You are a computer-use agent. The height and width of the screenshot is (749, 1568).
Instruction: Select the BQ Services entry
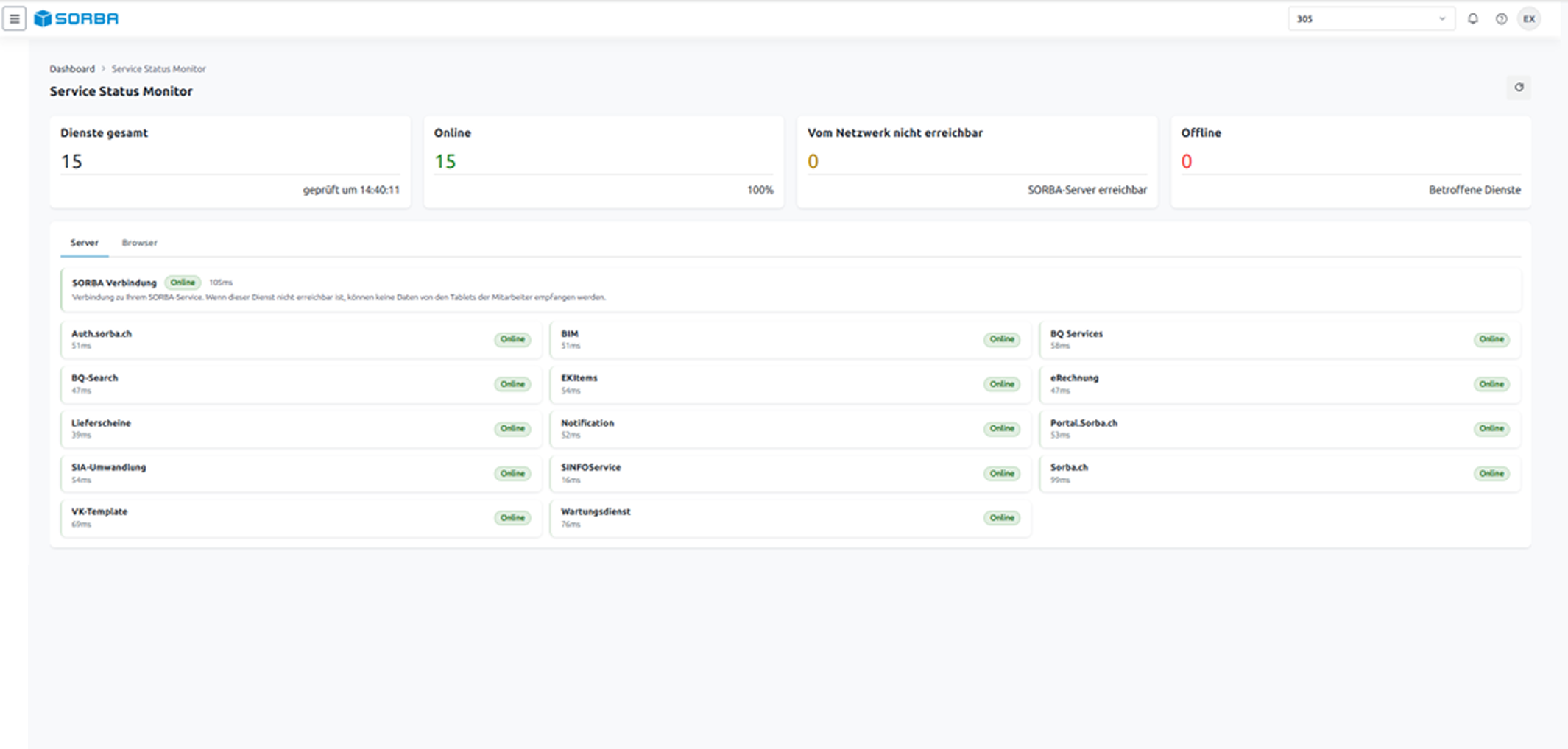(x=1280, y=339)
